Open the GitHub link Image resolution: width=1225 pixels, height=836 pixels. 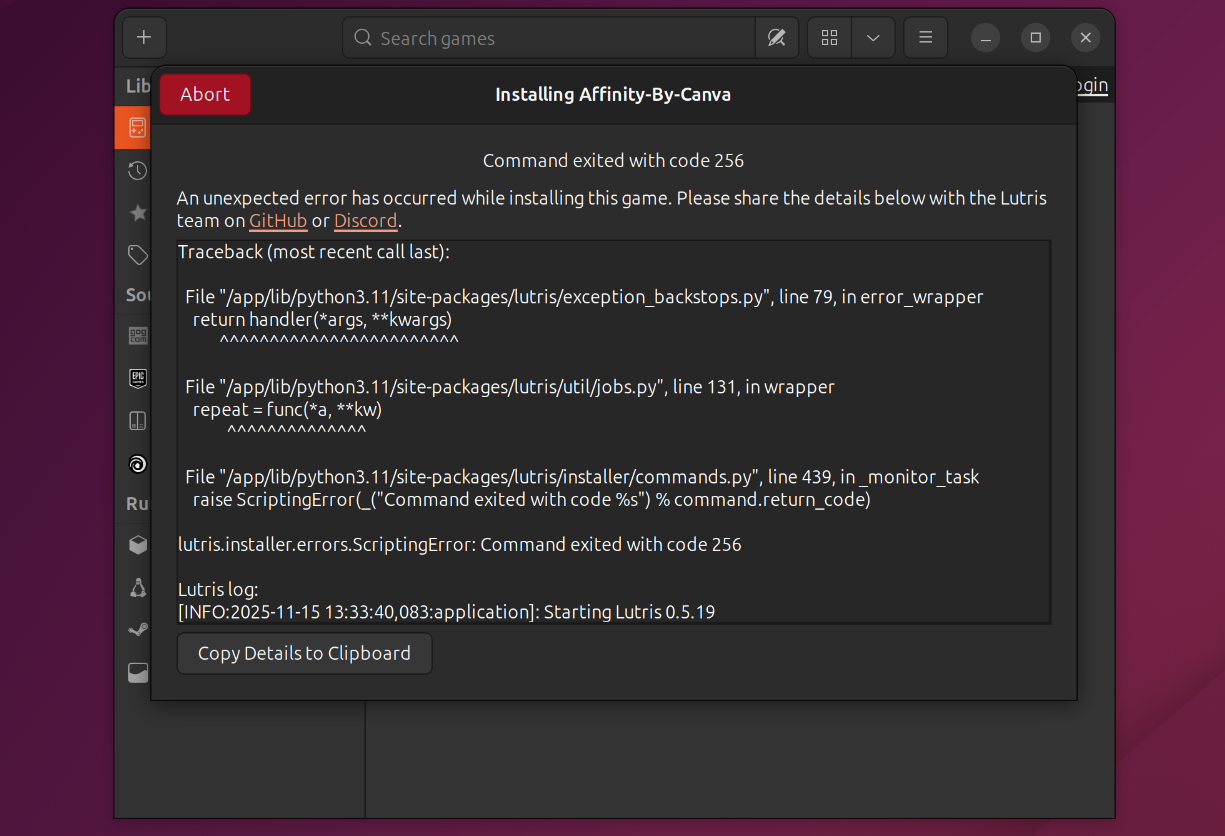click(278, 221)
